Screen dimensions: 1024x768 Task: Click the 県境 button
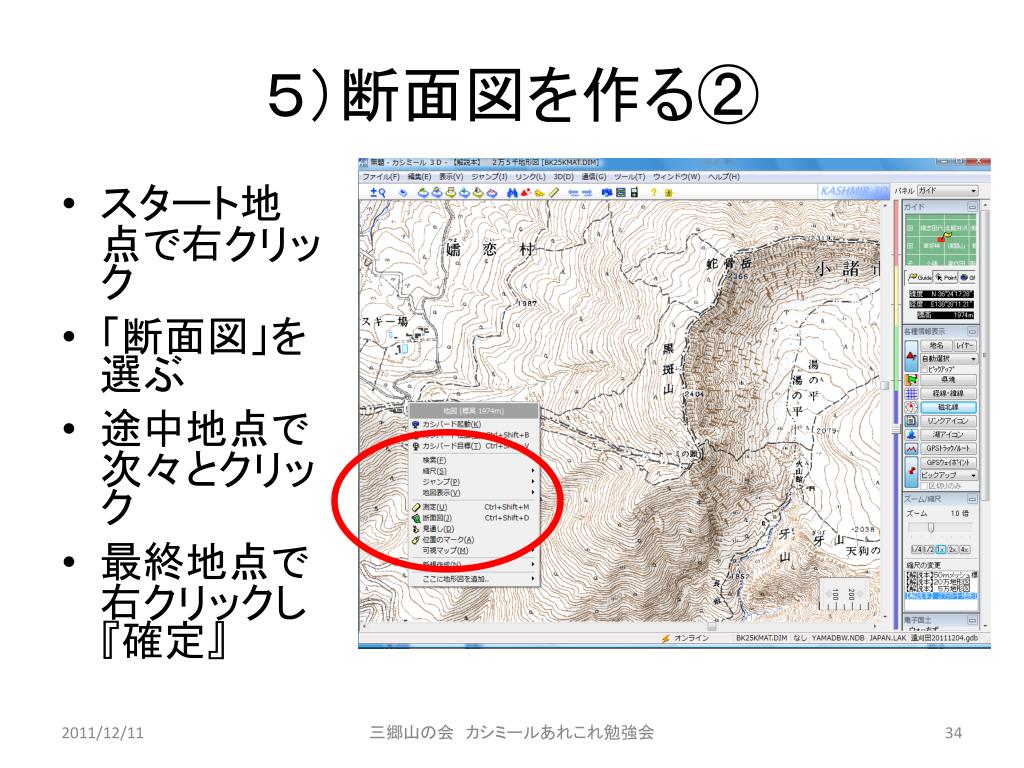click(x=949, y=379)
